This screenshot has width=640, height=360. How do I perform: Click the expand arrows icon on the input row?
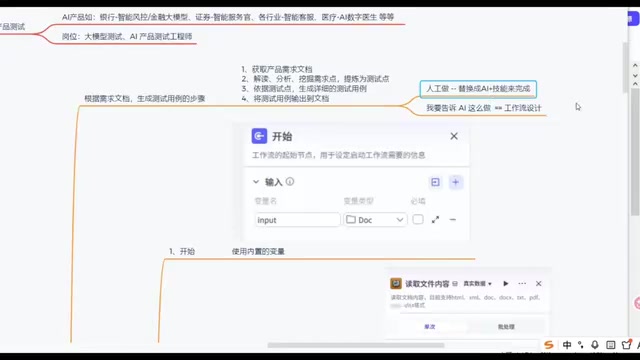coord(436,220)
